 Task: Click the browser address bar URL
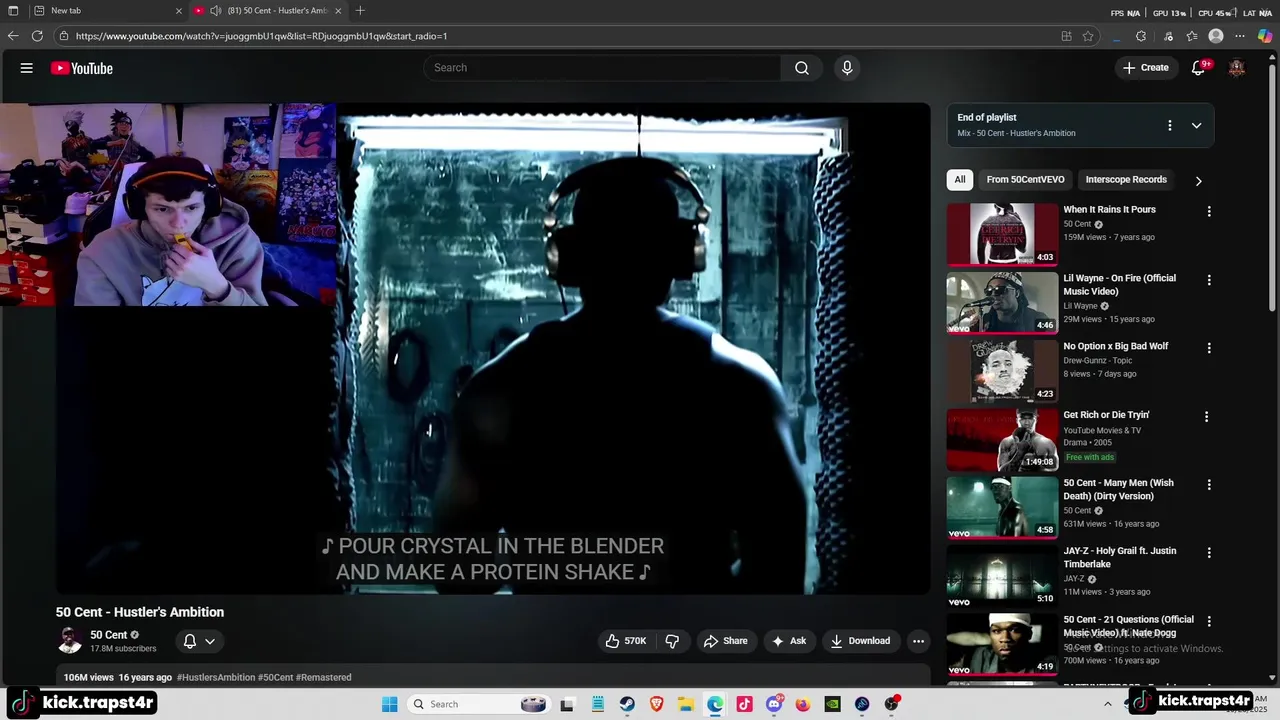(261, 36)
